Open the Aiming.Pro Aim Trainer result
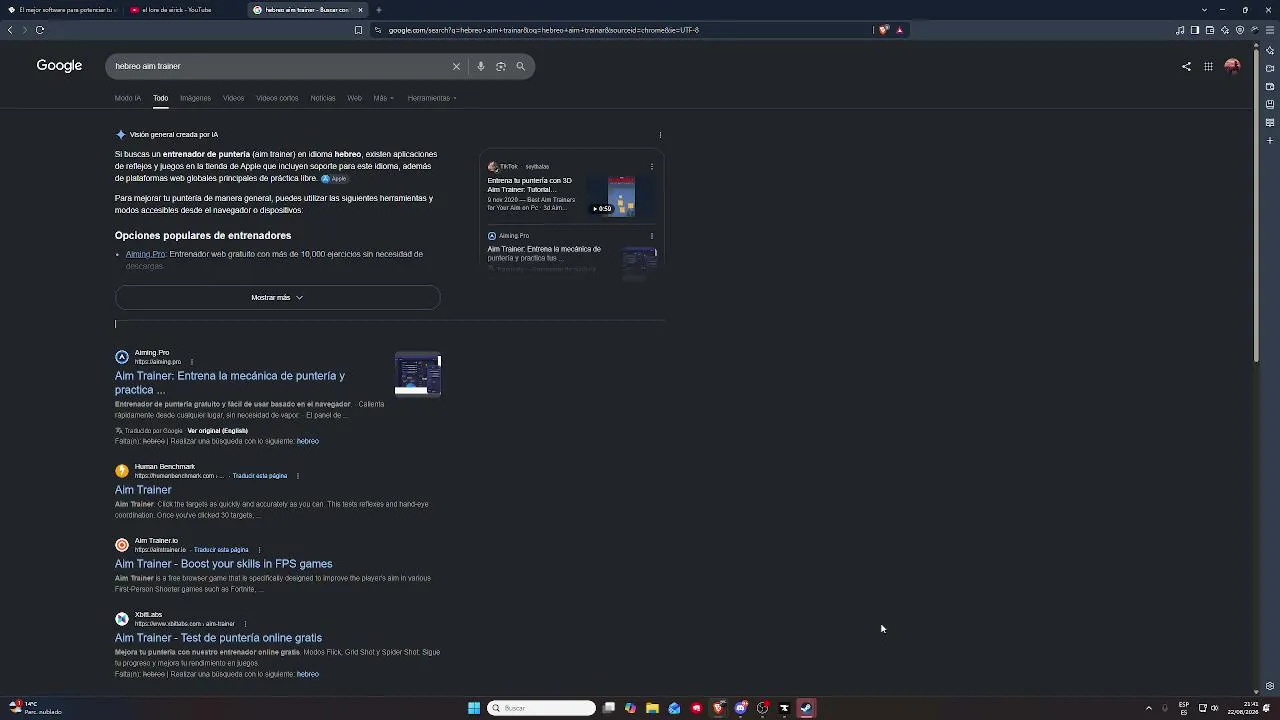 click(x=230, y=383)
